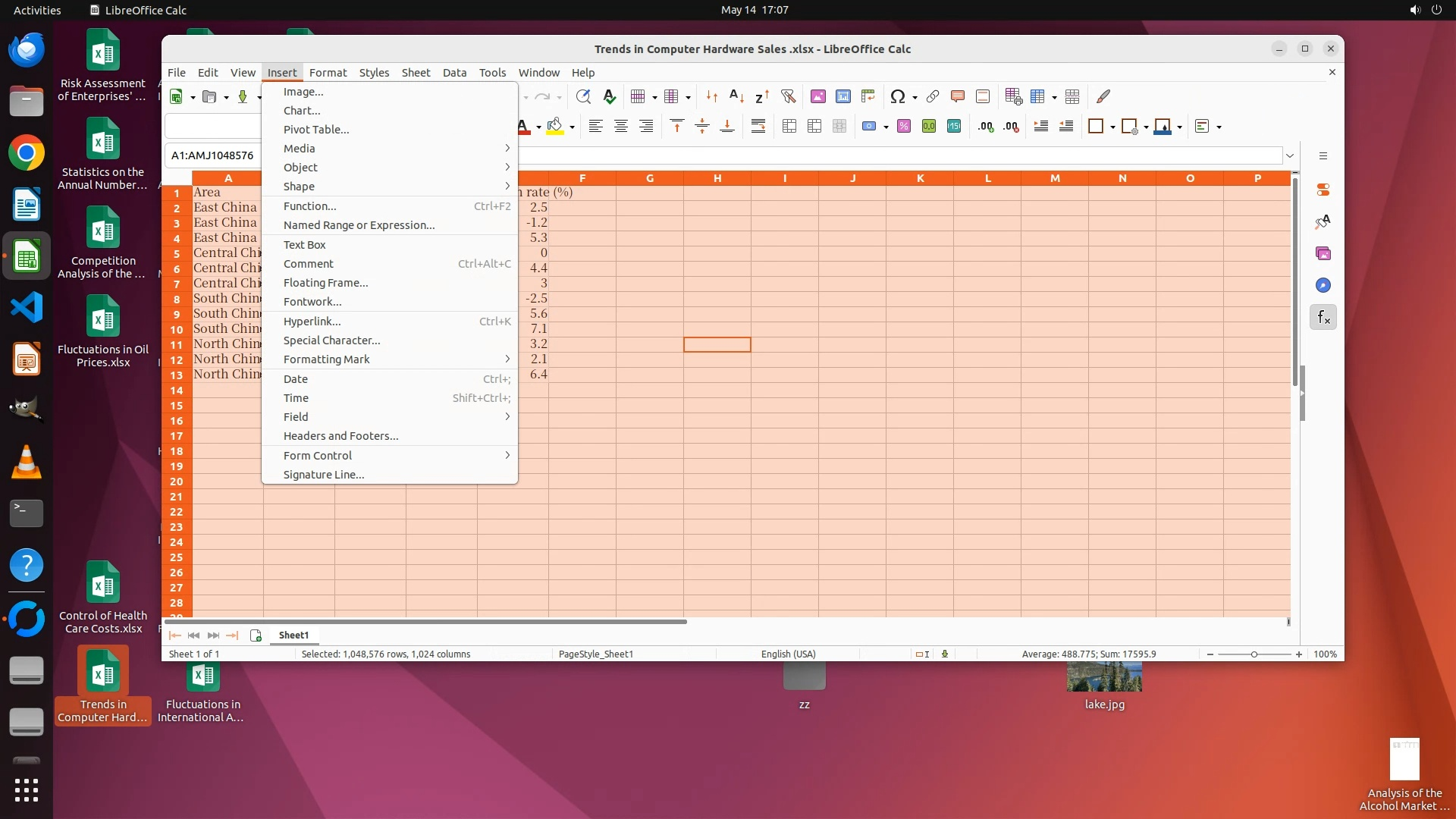Open sidebar Functions panel icon
Screen dimensions: 1456x819
pyautogui.click(x=1323, y=318)
